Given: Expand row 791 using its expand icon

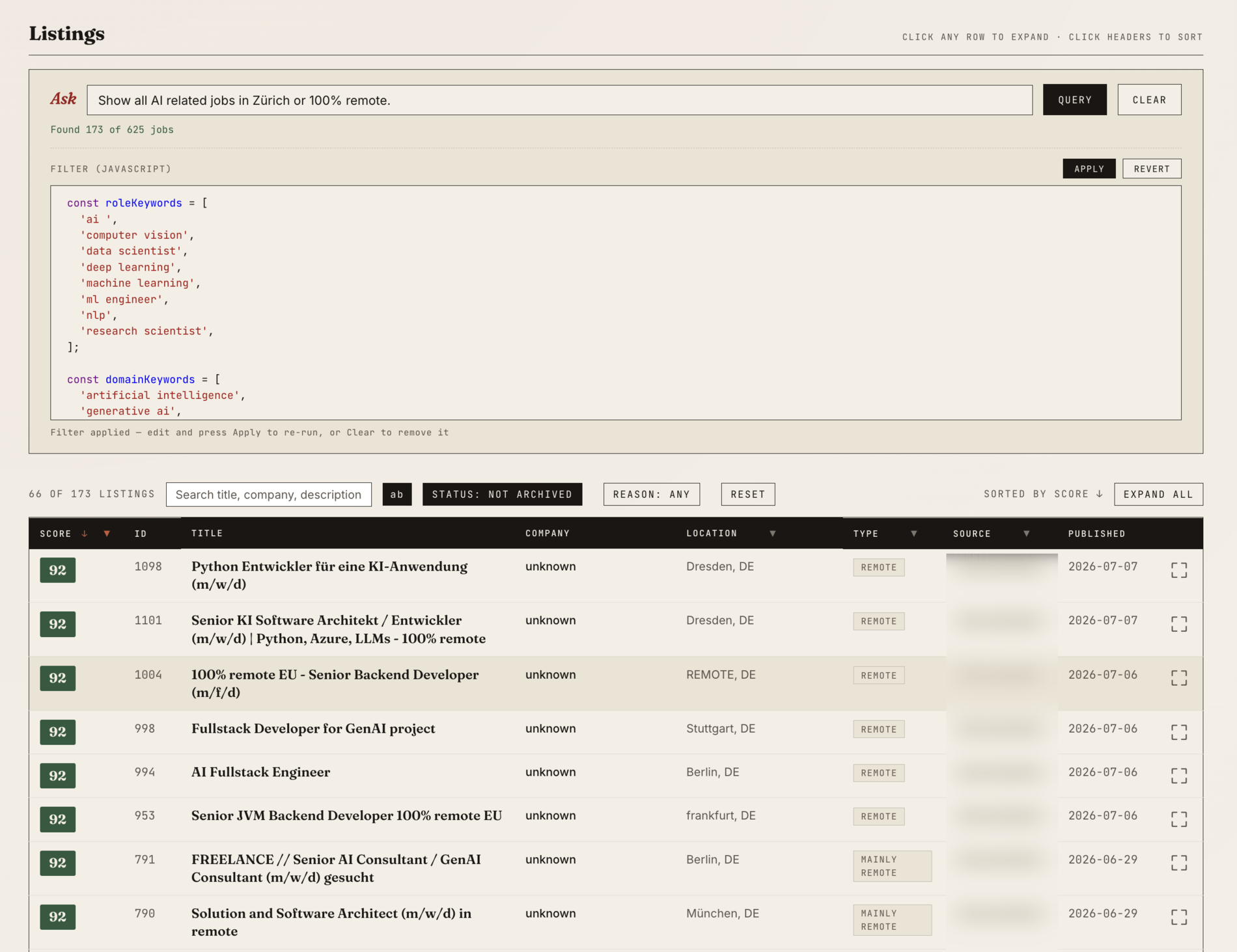Looking at the screenshot, I should (x=1179, y=863).
